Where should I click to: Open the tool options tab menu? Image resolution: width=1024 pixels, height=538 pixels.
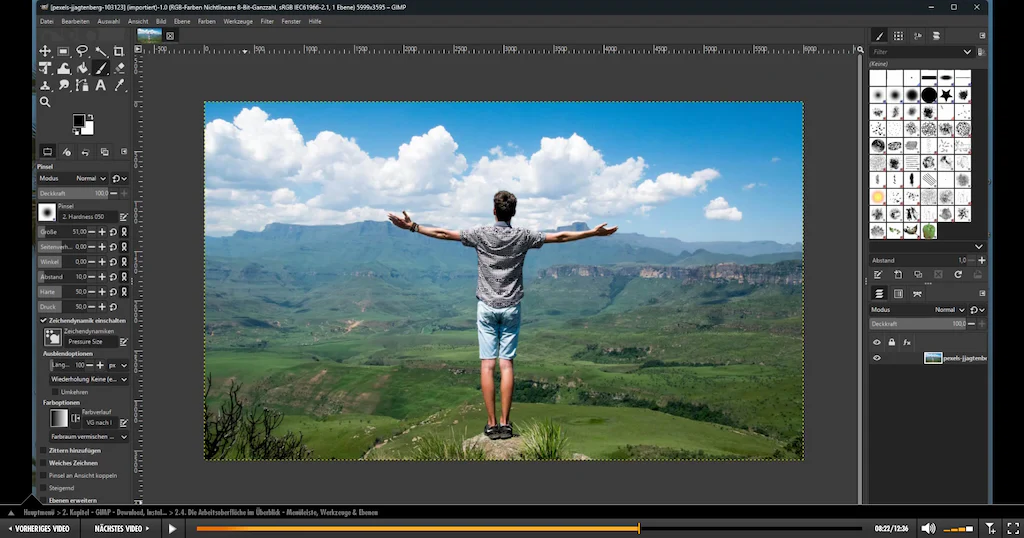(124, 151)
